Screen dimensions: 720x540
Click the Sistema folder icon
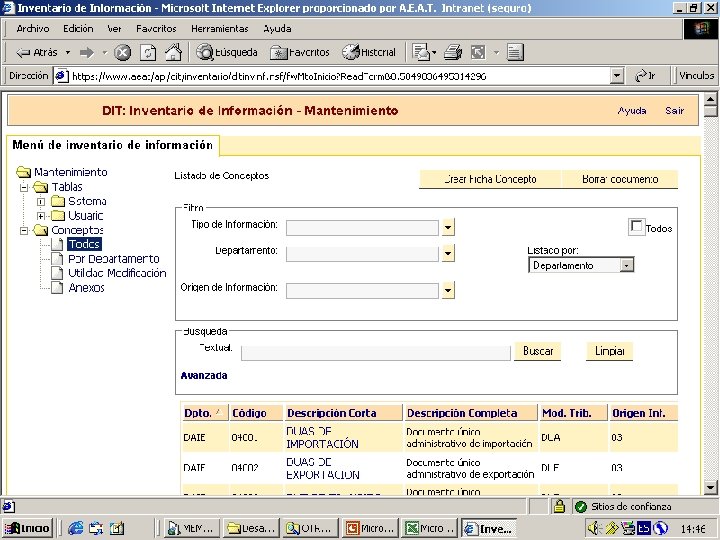58,201
